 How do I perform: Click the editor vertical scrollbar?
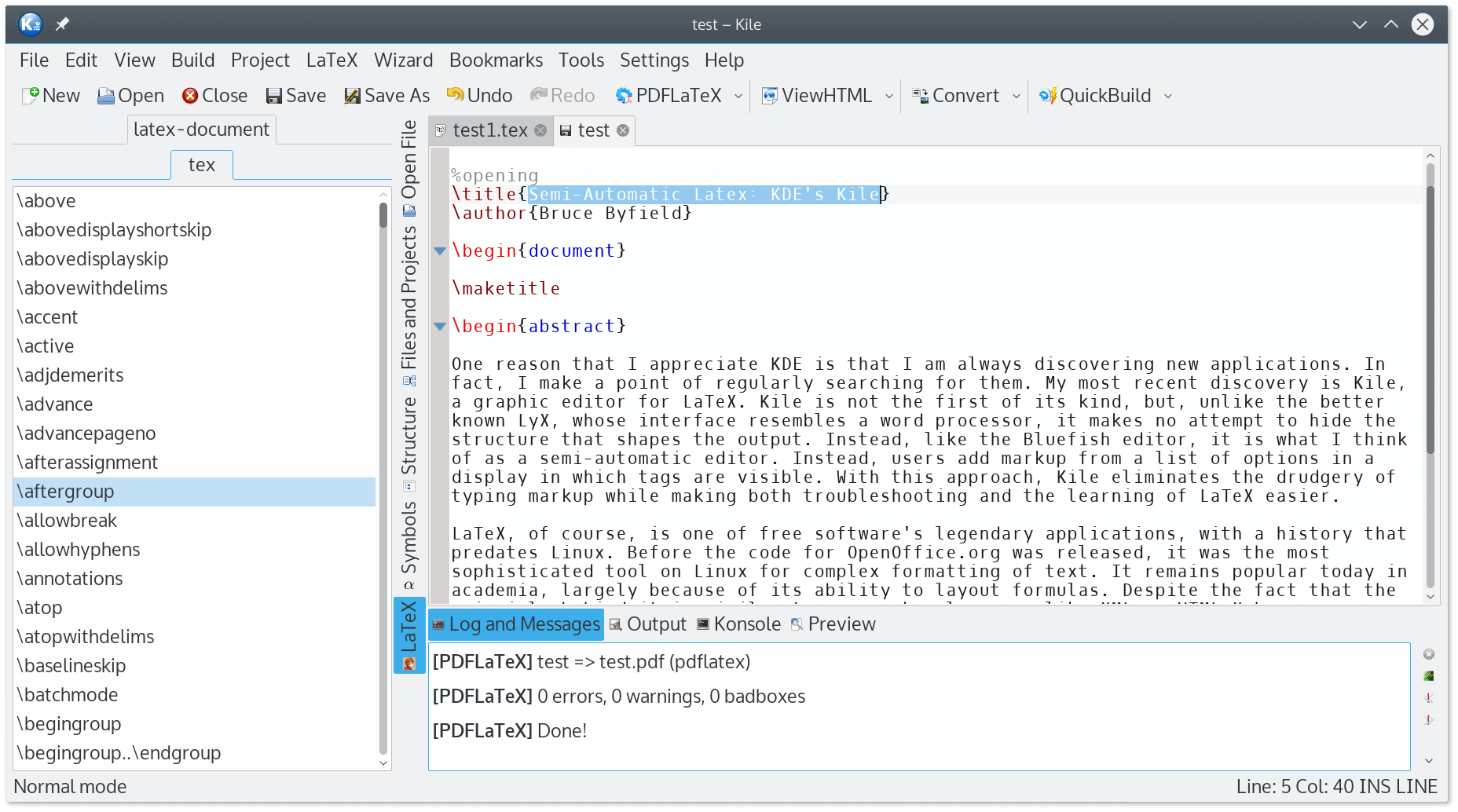coord(1431,375)
